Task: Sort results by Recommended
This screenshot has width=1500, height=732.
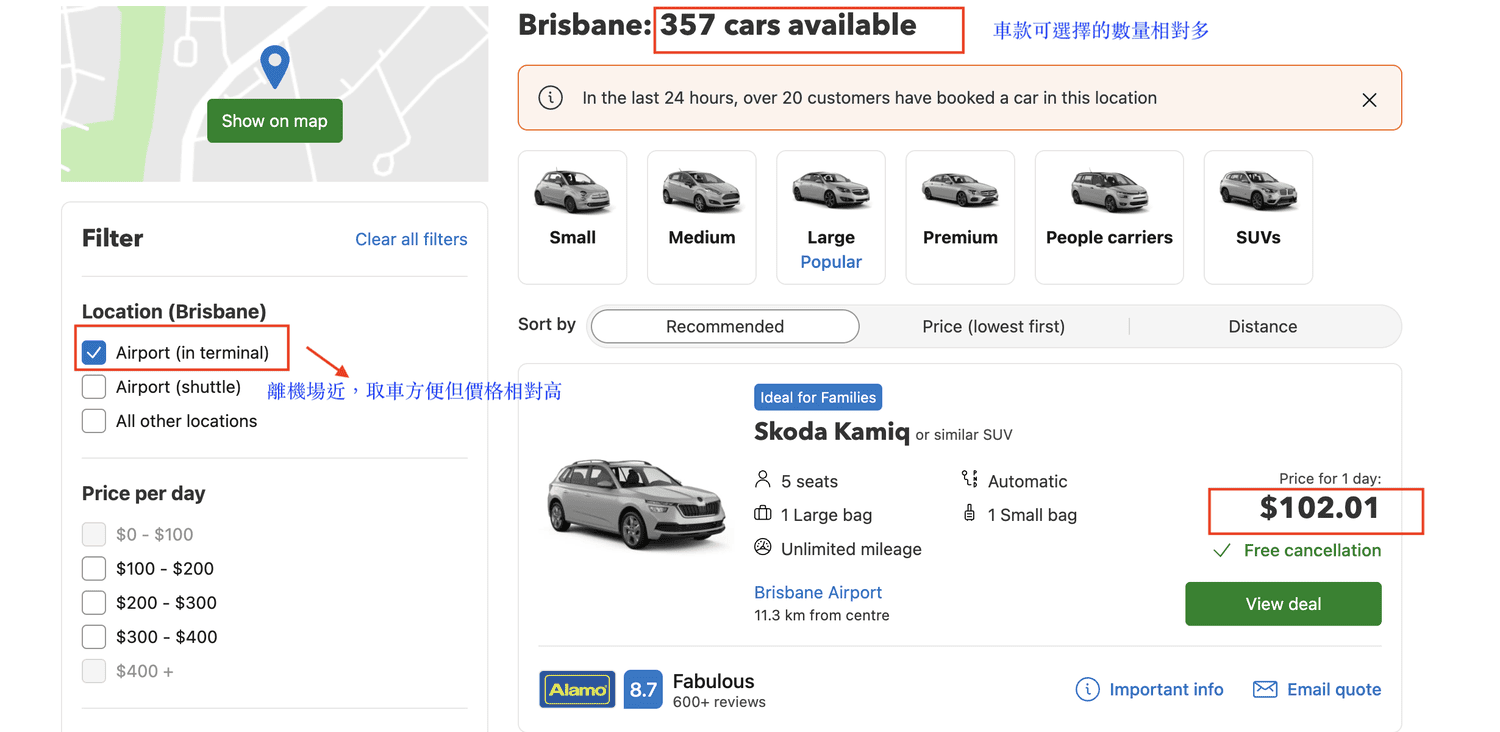Action: click(725, 326)
